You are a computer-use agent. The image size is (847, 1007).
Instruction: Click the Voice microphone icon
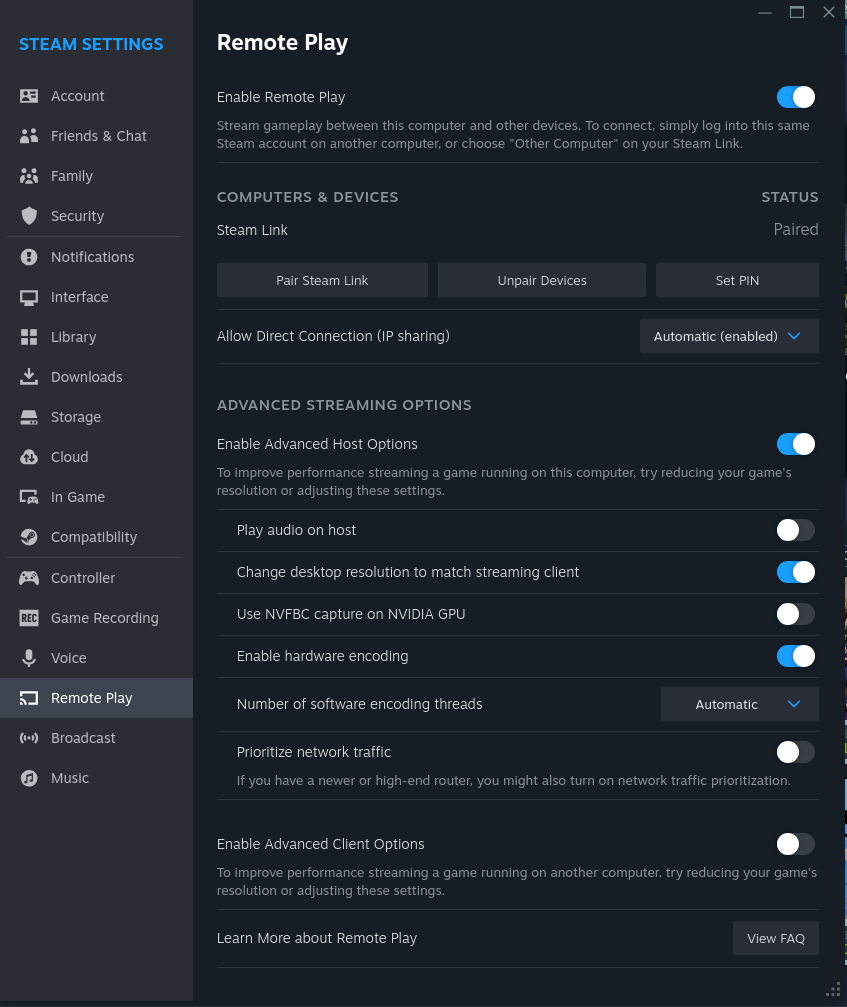click(29, 658)
